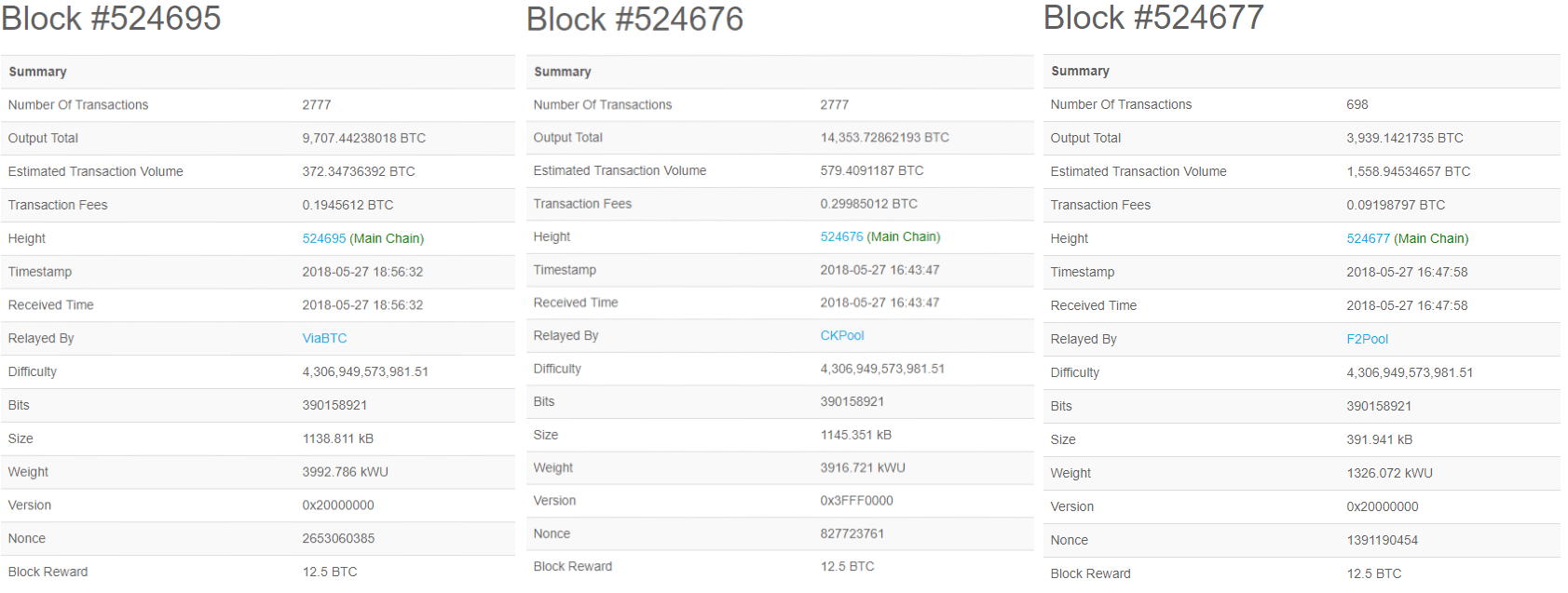1568x593 pixels.
Task: Click weight 3992.786 kWU value
Action: pyautogui.click(x=345, y=472)
